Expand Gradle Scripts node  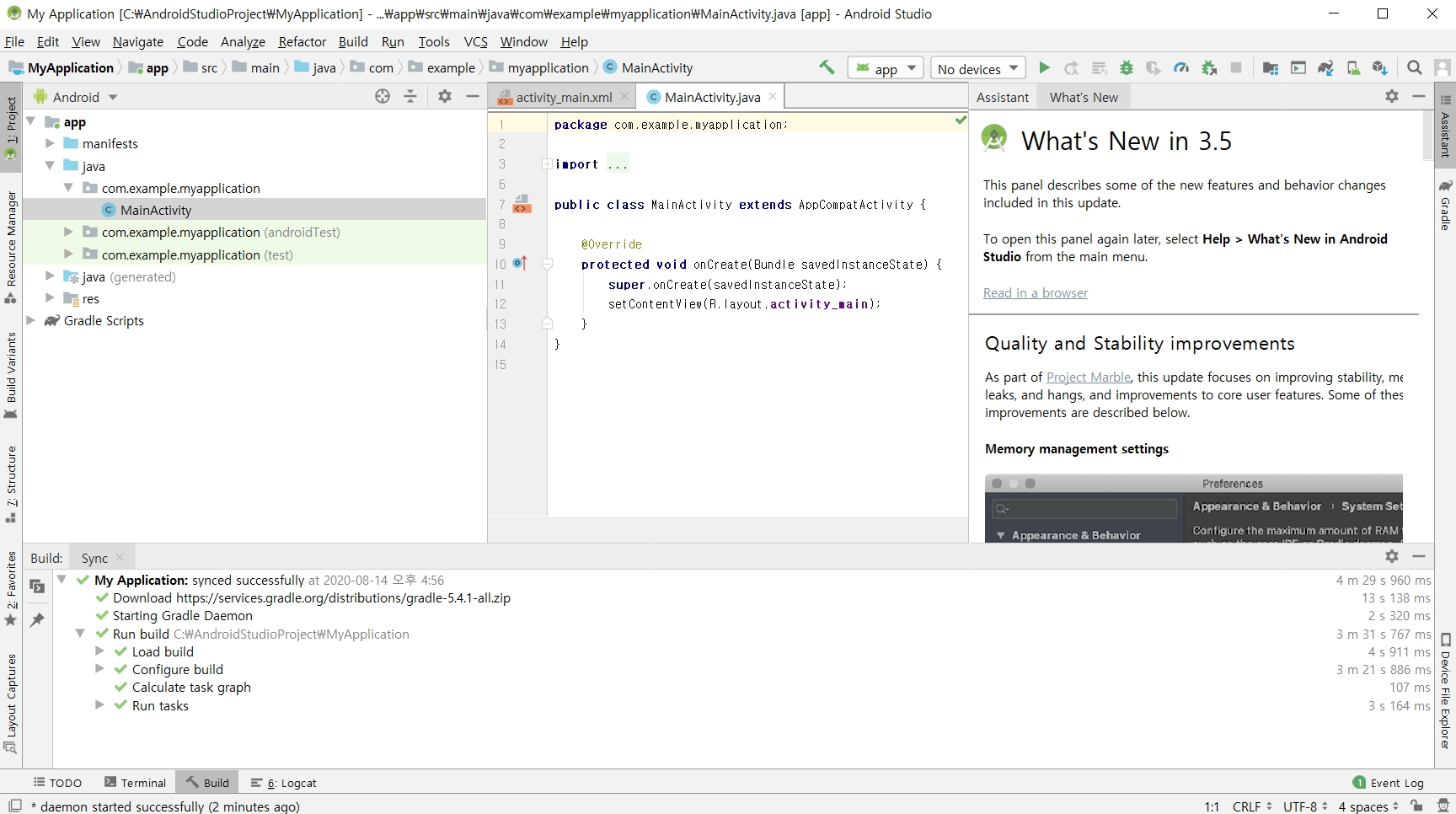pos(31,320)
